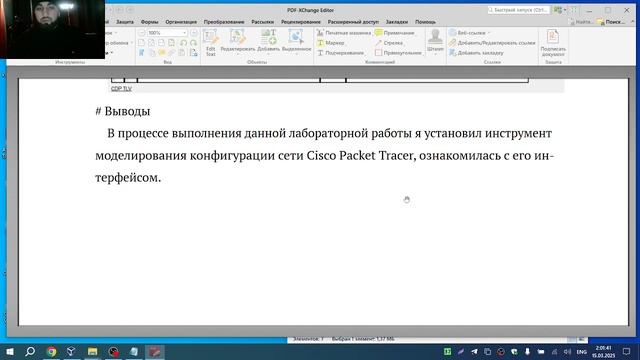Add a Примечание sticky note
Screen dimensions: 640x360
pos(394,33)
